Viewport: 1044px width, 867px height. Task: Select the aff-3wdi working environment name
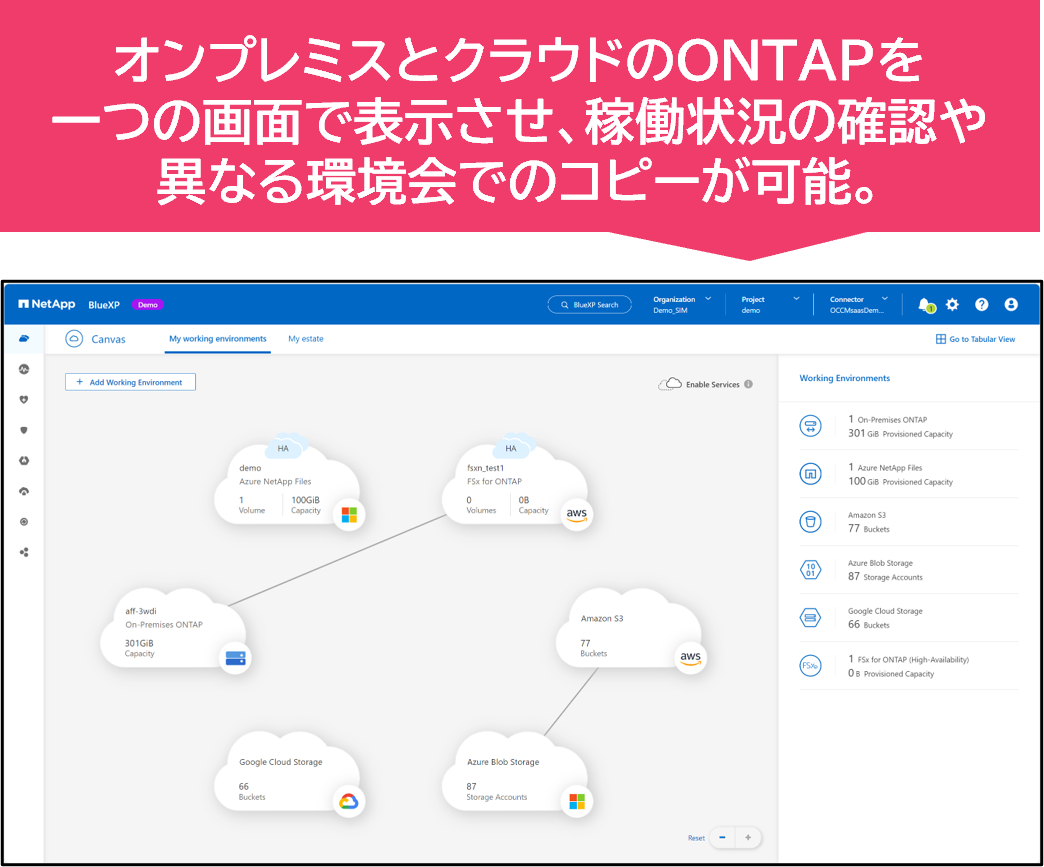141,611
